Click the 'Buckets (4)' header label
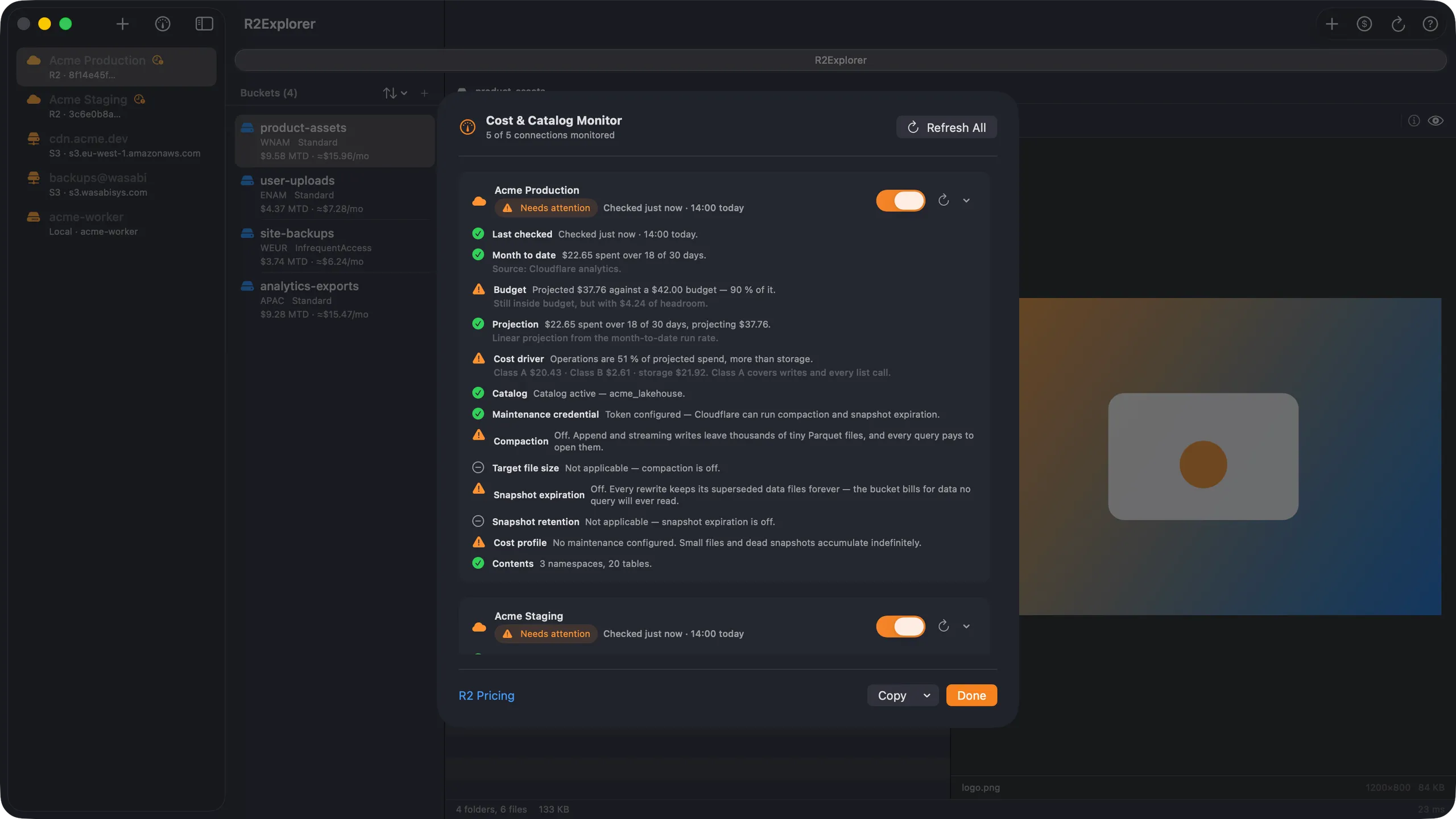This screenshot has width=1456, height=819. (x=268, y=93)
